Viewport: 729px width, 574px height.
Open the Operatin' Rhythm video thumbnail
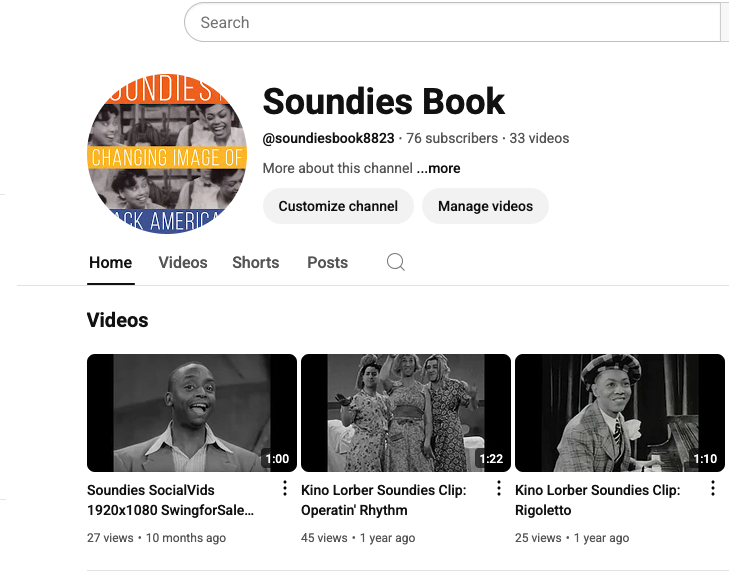(x=406, y=413)
